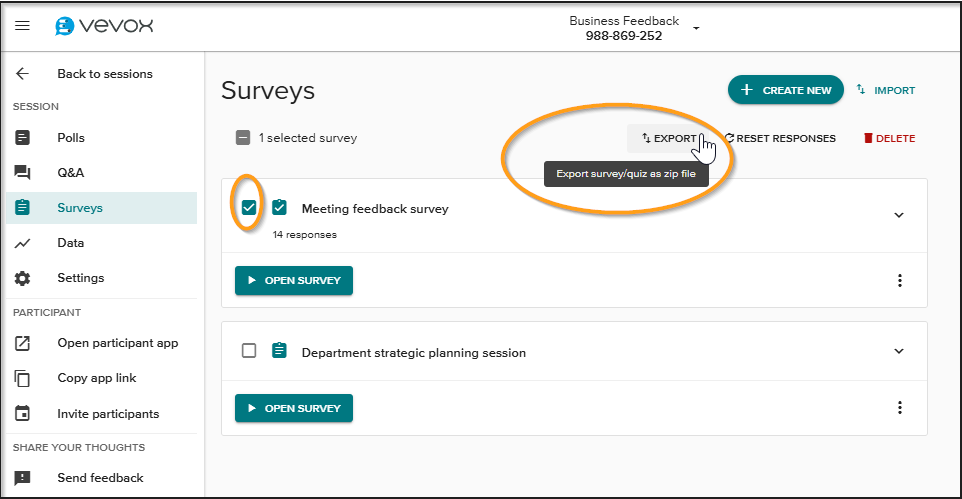Open more options for Department strategic planning

click(899, 408)
